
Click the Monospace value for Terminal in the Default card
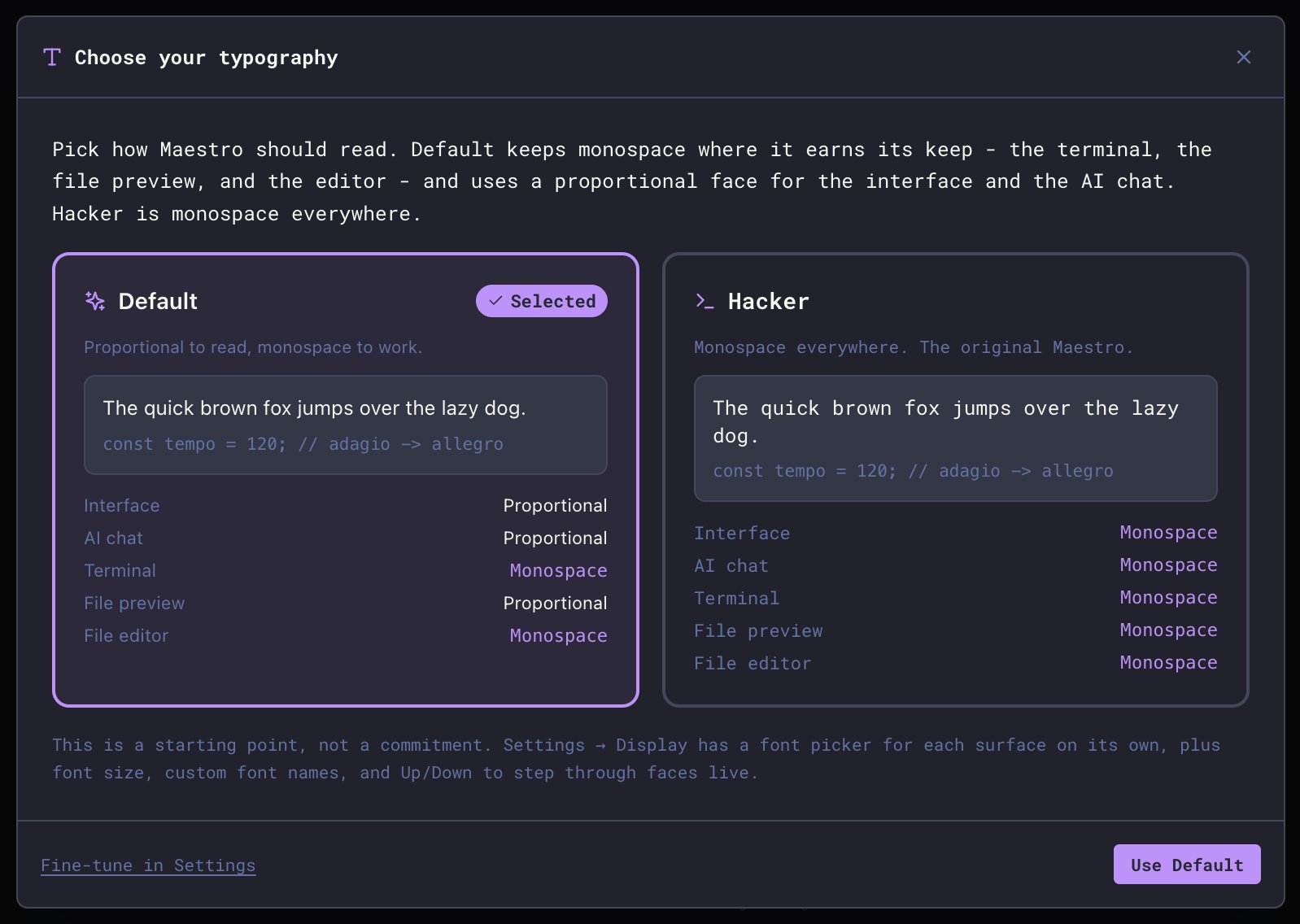coord(558,571)
